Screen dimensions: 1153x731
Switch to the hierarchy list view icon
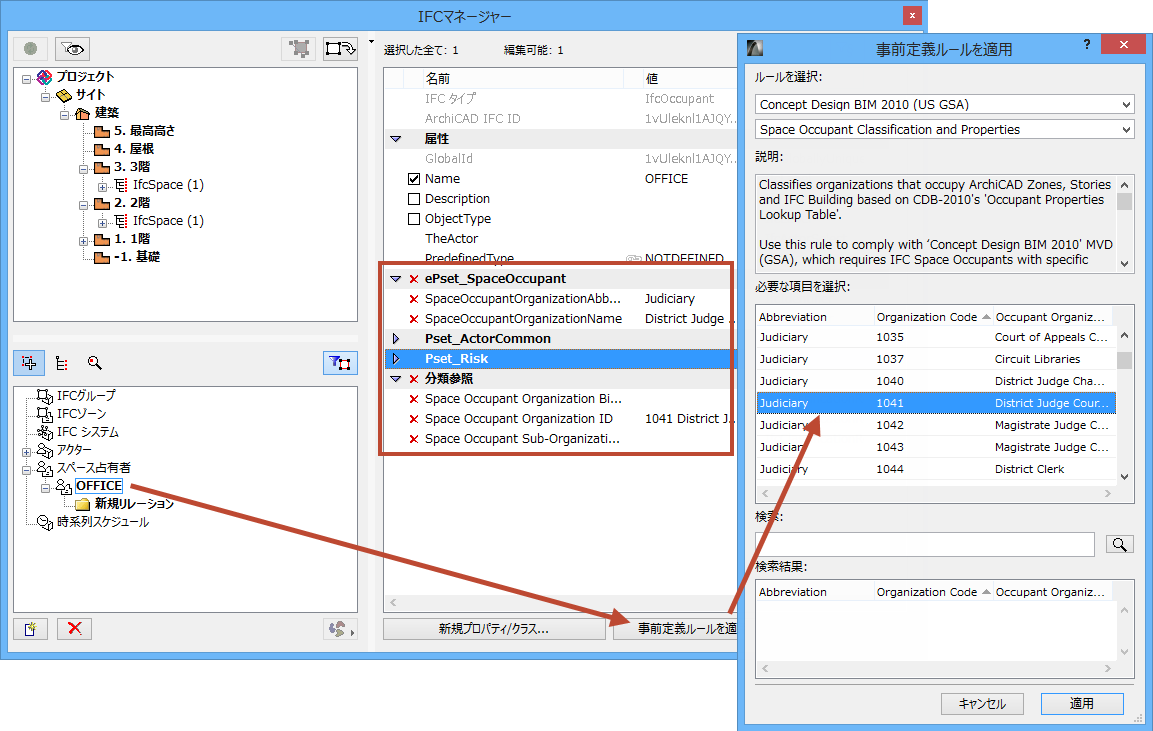click(x=62, y=363)
